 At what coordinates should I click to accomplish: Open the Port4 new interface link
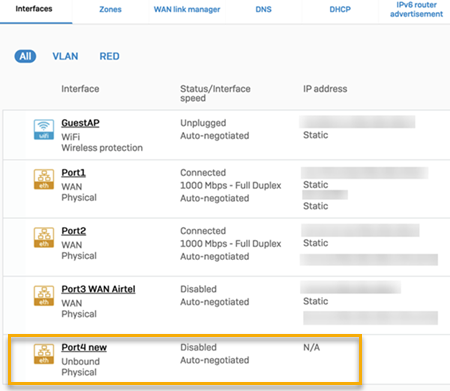click(84, 347)
